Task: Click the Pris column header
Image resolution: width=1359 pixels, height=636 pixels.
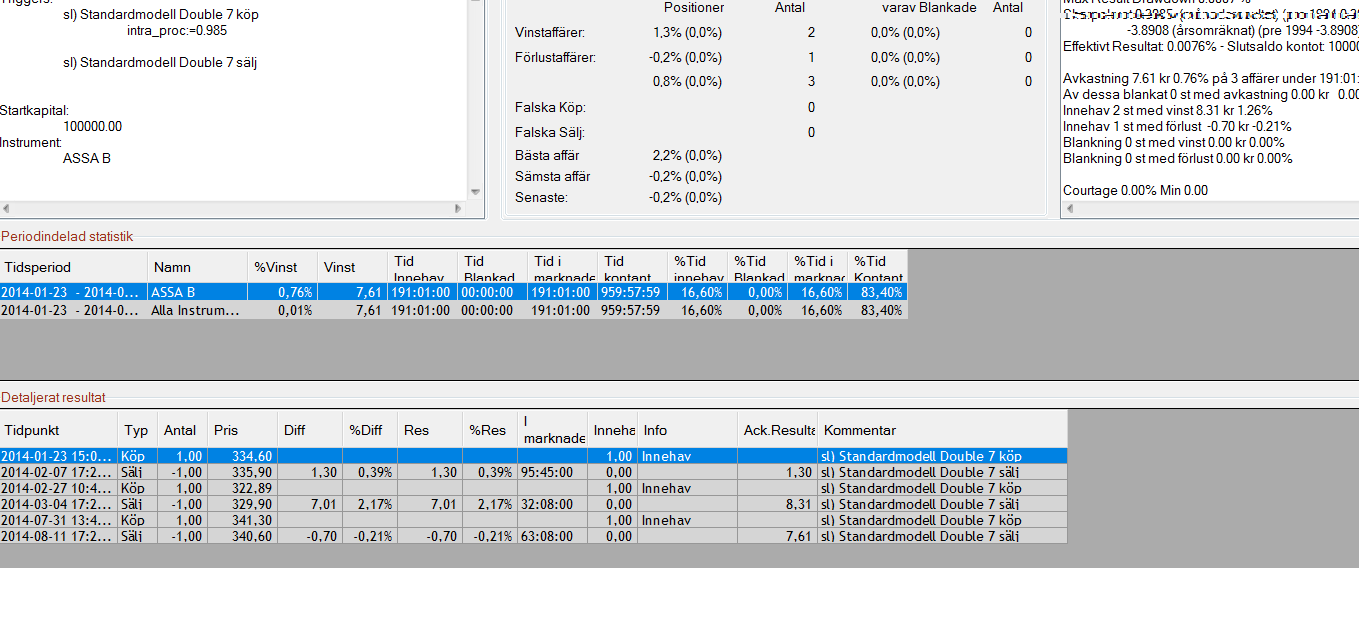Action: (x=242, y=430)
